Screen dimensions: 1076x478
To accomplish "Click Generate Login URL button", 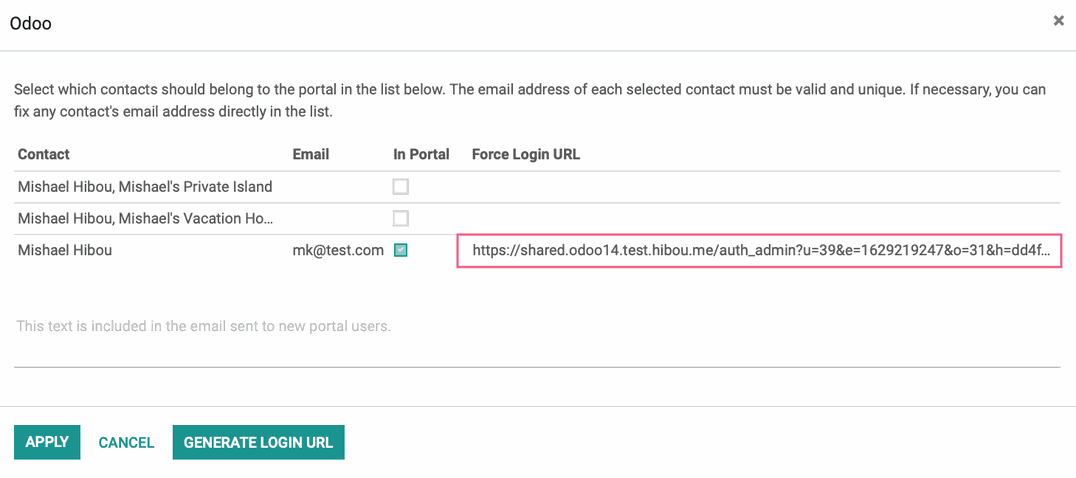I will click(258, 442).
